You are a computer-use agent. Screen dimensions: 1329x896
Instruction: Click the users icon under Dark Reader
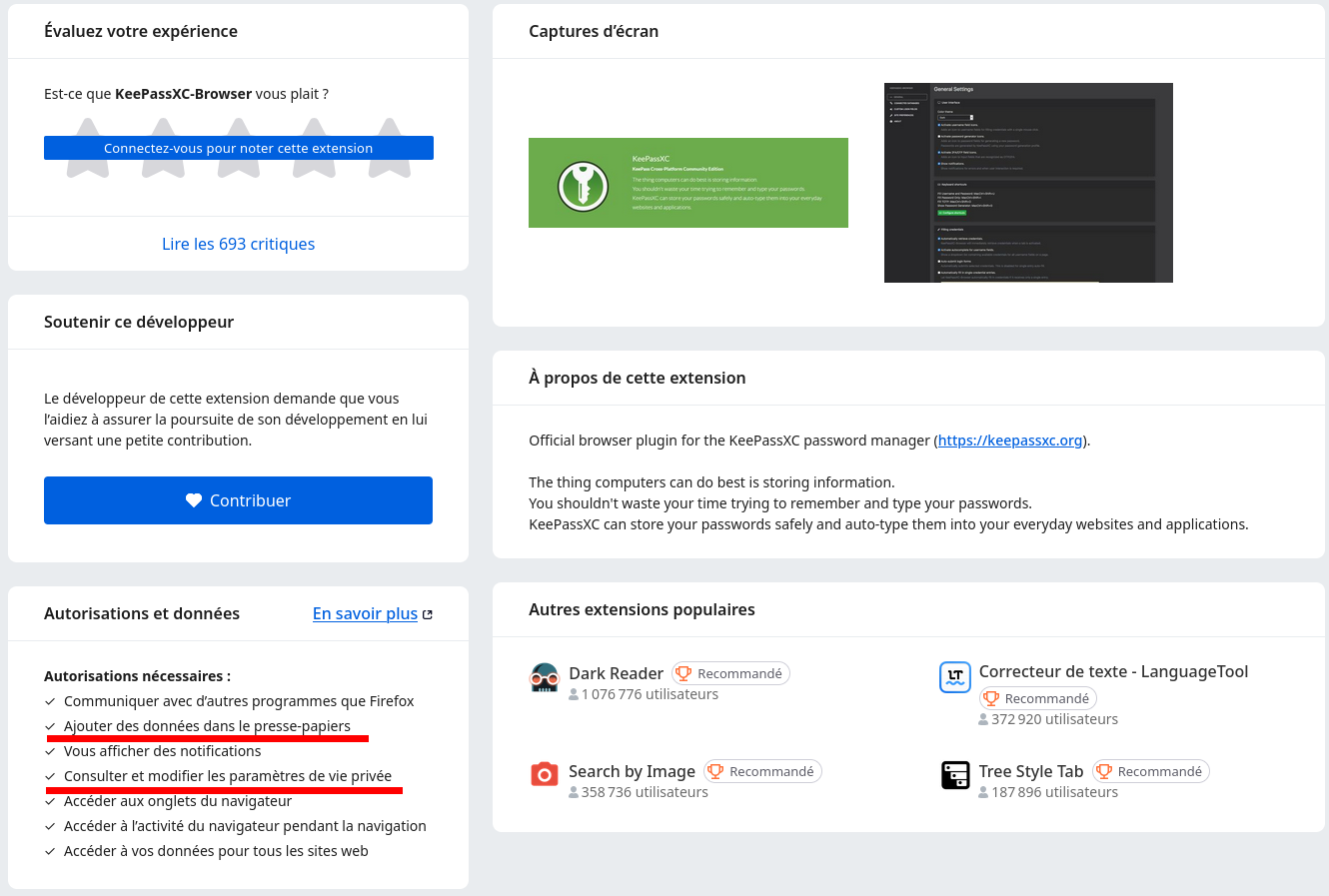574,694
